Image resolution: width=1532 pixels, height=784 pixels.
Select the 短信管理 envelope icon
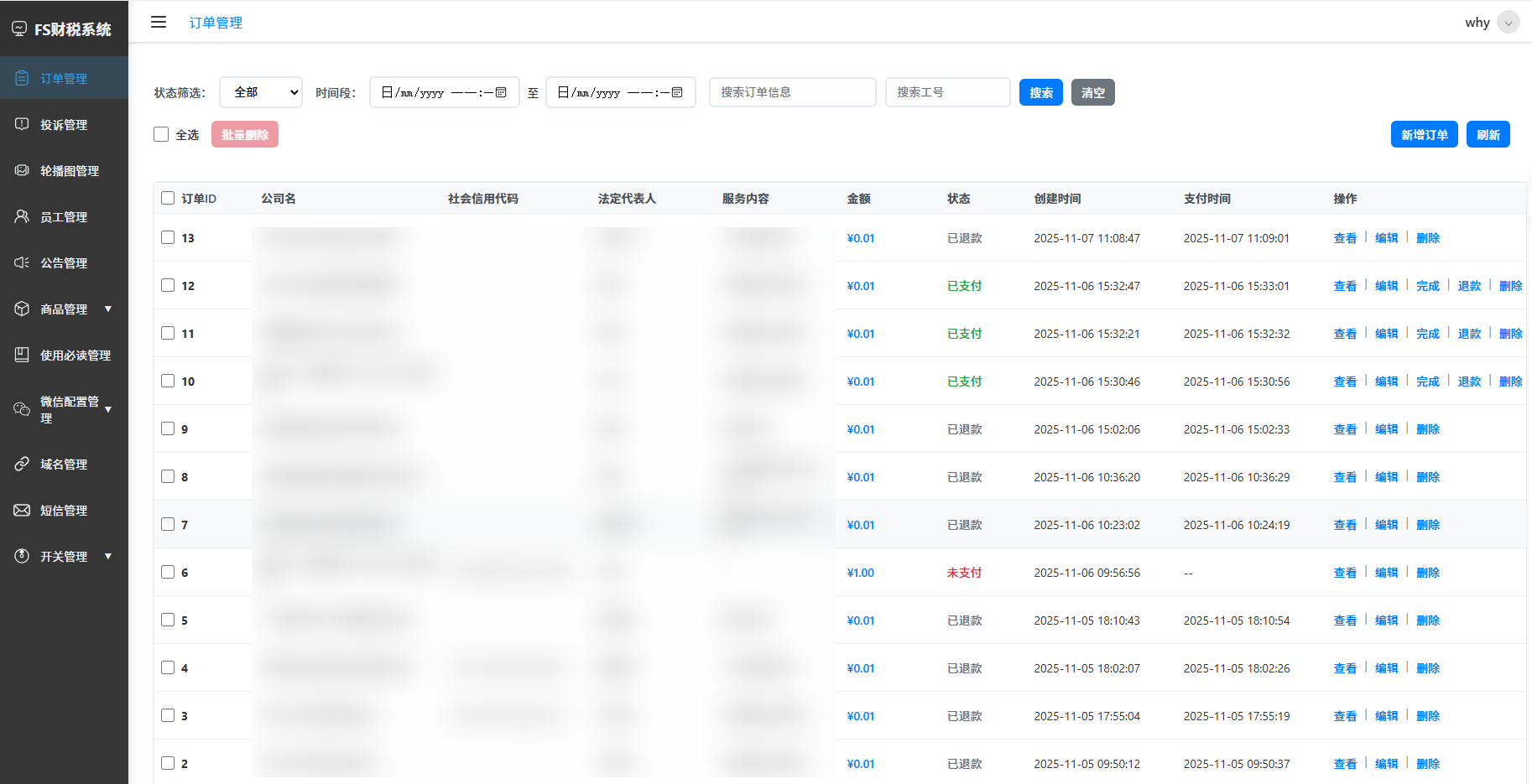[x=22, y=510]
